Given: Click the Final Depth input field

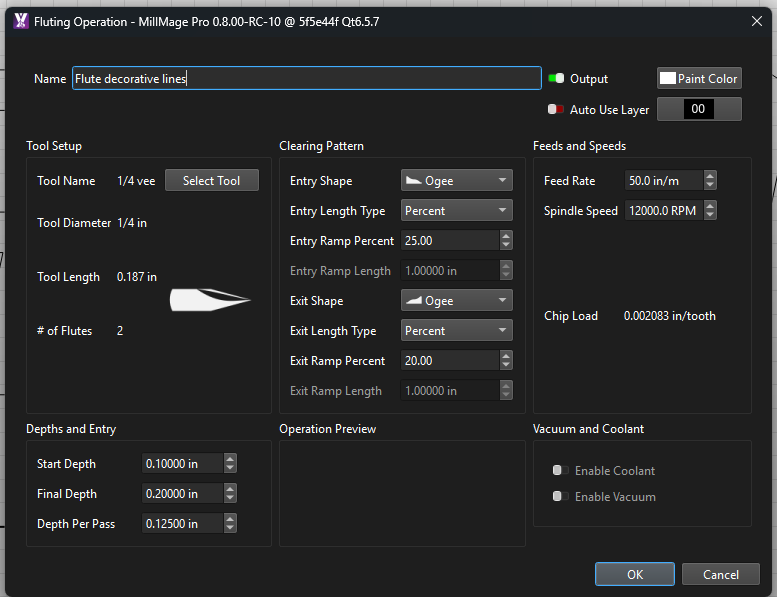Looking at the screenshot, I should click(182, 494).
